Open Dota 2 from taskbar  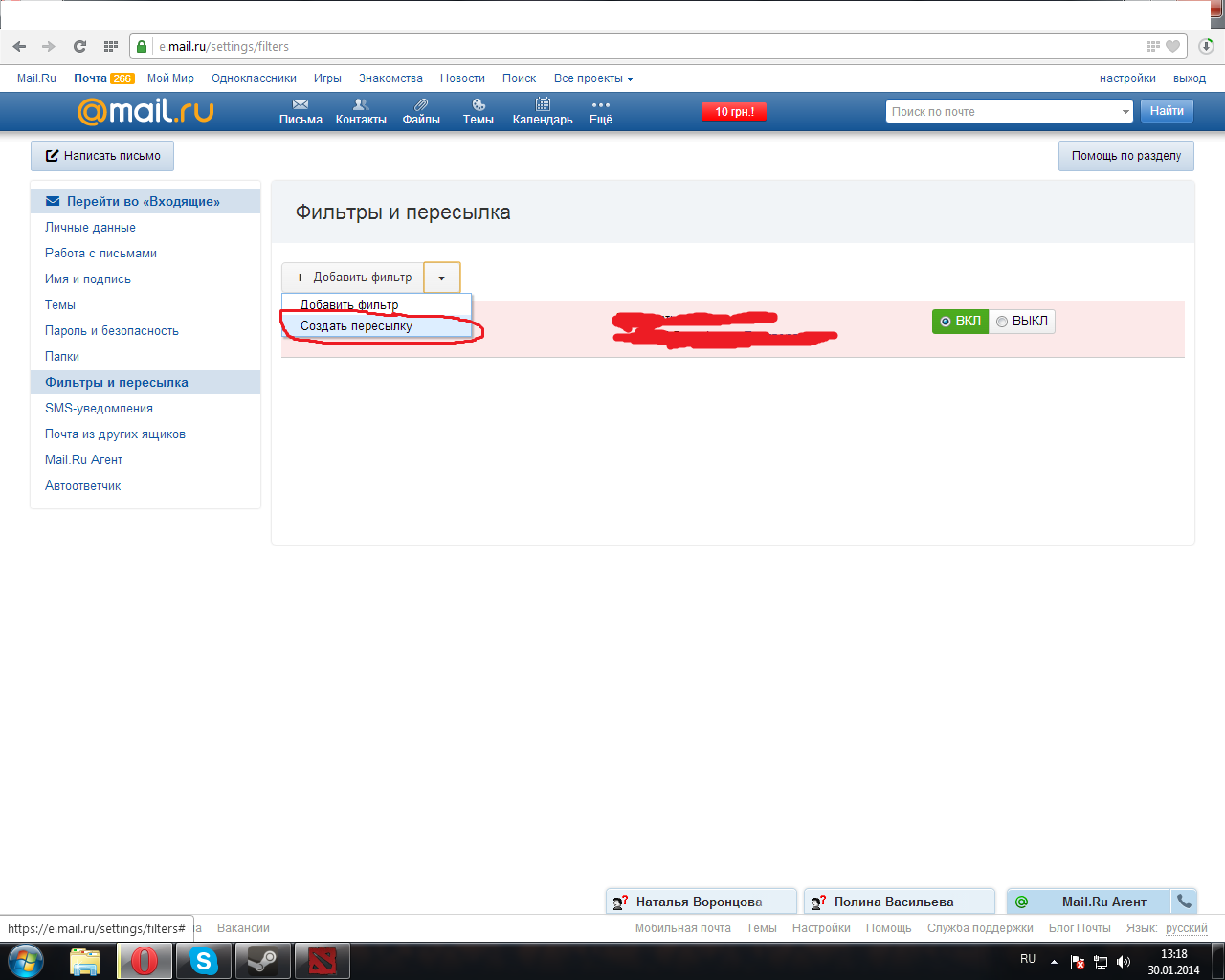pyautogui.click(x=322, y=961)
